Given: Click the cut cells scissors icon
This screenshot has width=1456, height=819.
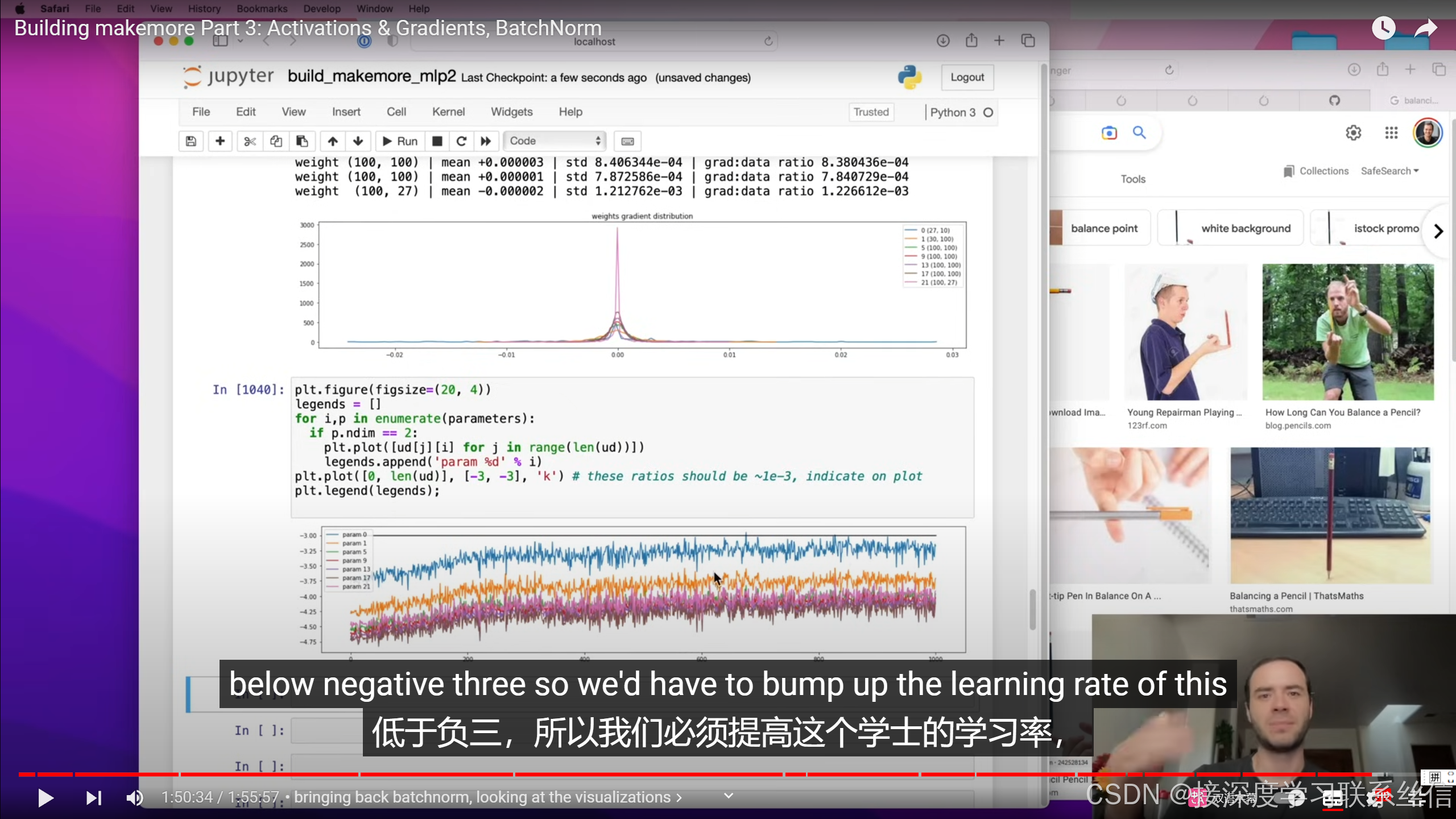Looking at the screenshot, I should coord(250,141).
